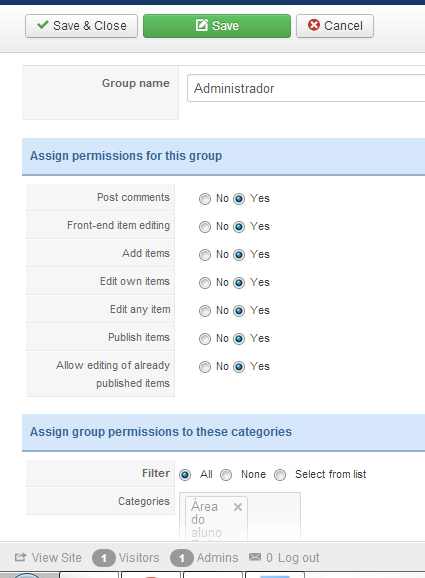Set Edit own items to No
Viewport: 425px width, 578px height.
[205, 283]
